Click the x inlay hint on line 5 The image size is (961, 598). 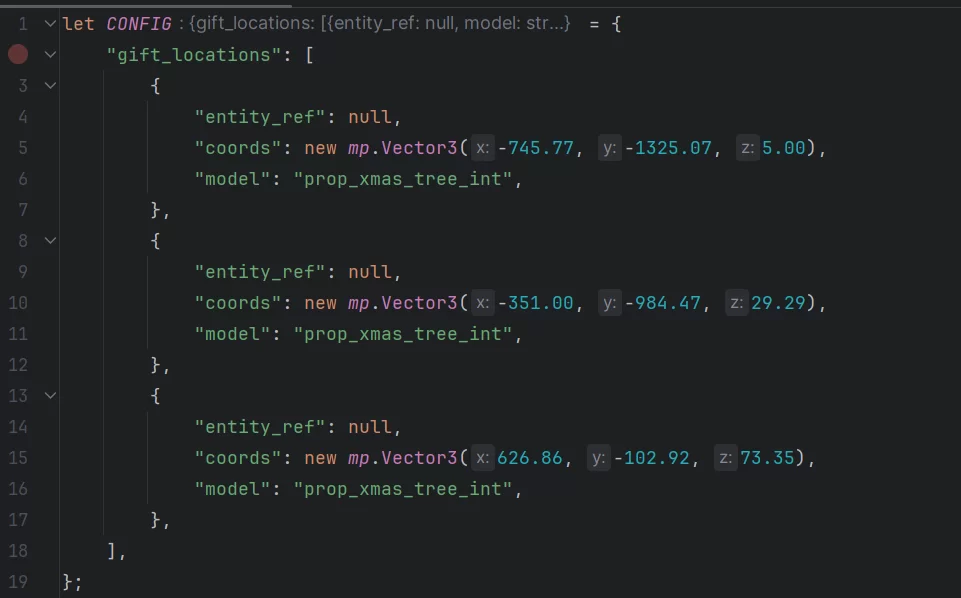click(x=482, y=147)
